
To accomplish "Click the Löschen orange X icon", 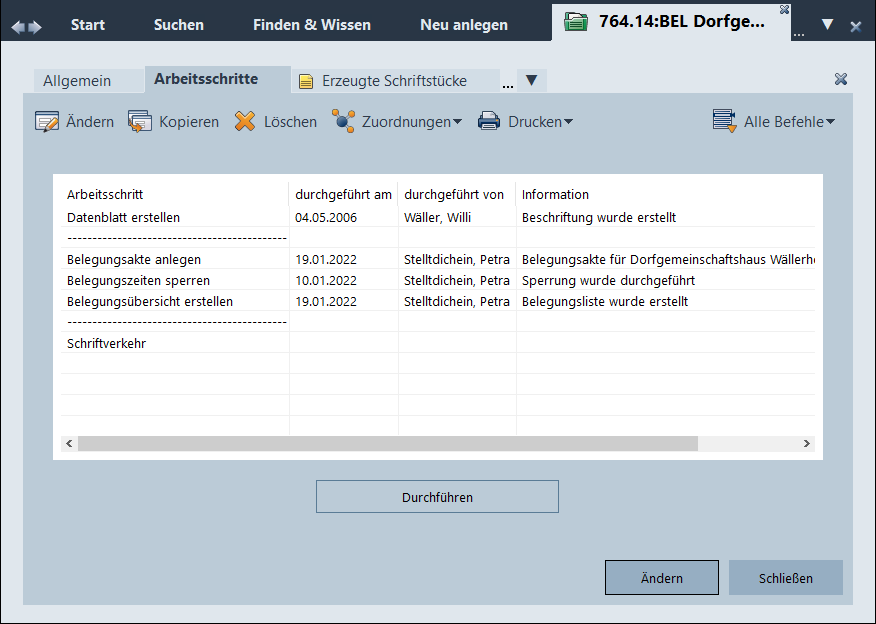I will tap(245, 122).
